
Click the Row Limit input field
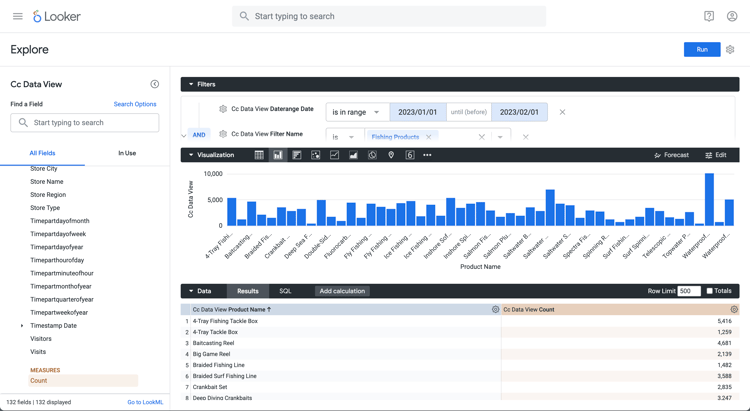tap(688, 291)
